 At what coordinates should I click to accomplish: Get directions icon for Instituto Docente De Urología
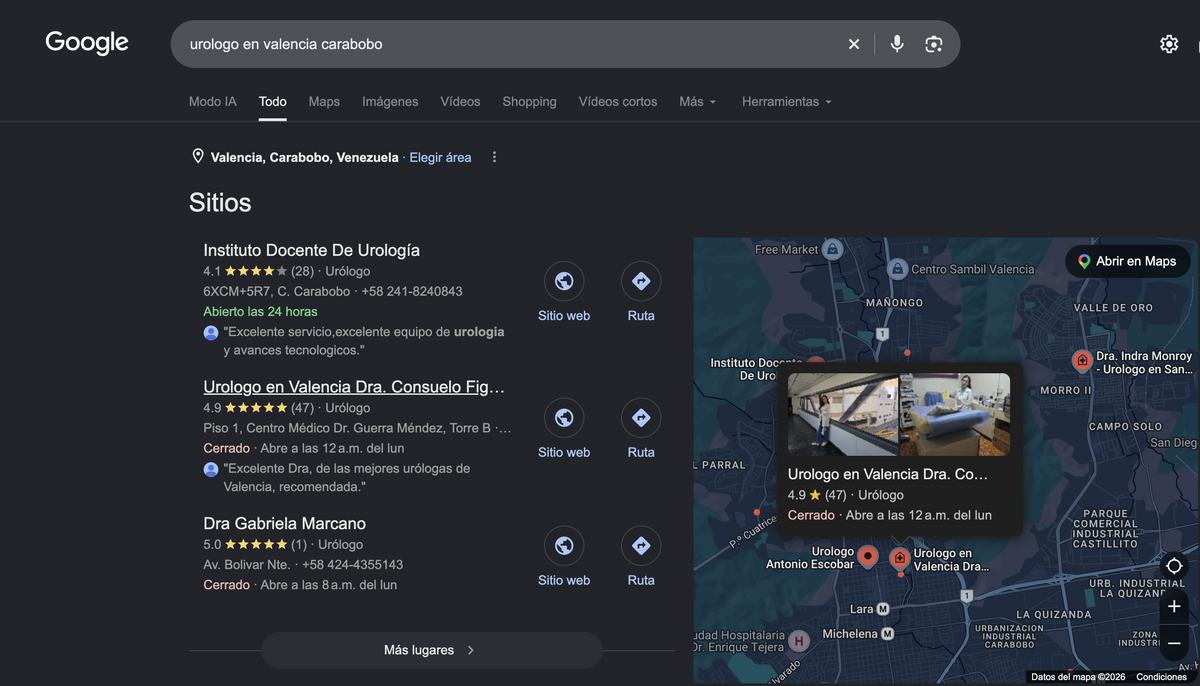[x=641, y=281]
